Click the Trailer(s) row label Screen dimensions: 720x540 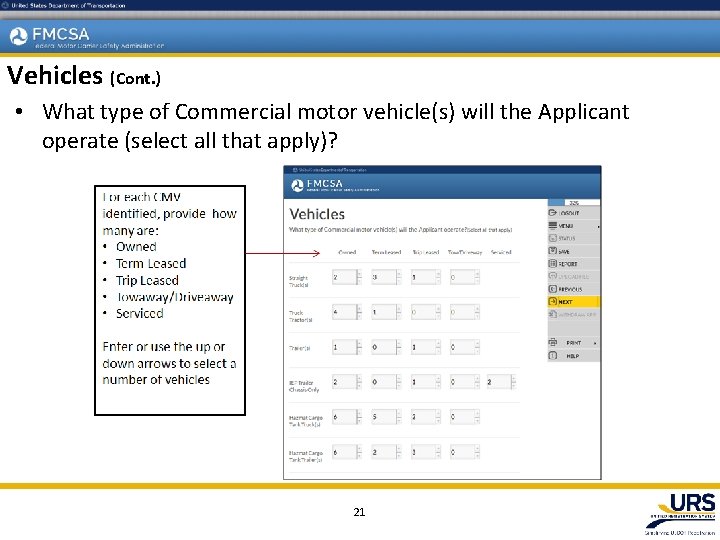point(299,348)
